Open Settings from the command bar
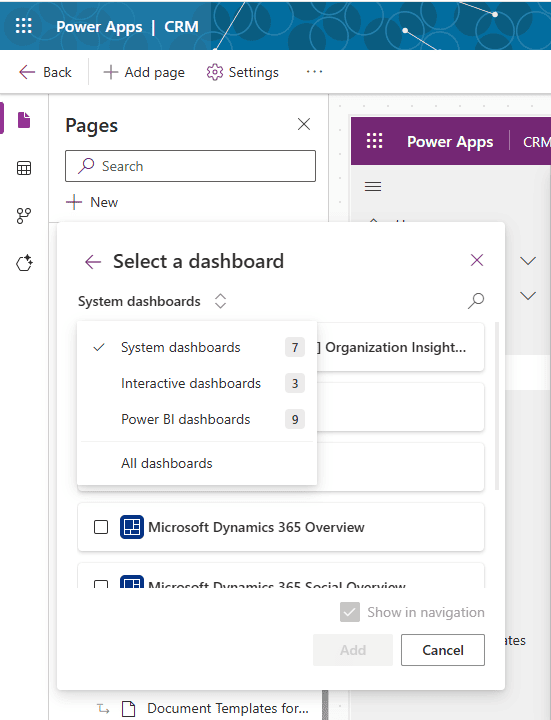Screen dimensions: 551x720 coord(242,72)
